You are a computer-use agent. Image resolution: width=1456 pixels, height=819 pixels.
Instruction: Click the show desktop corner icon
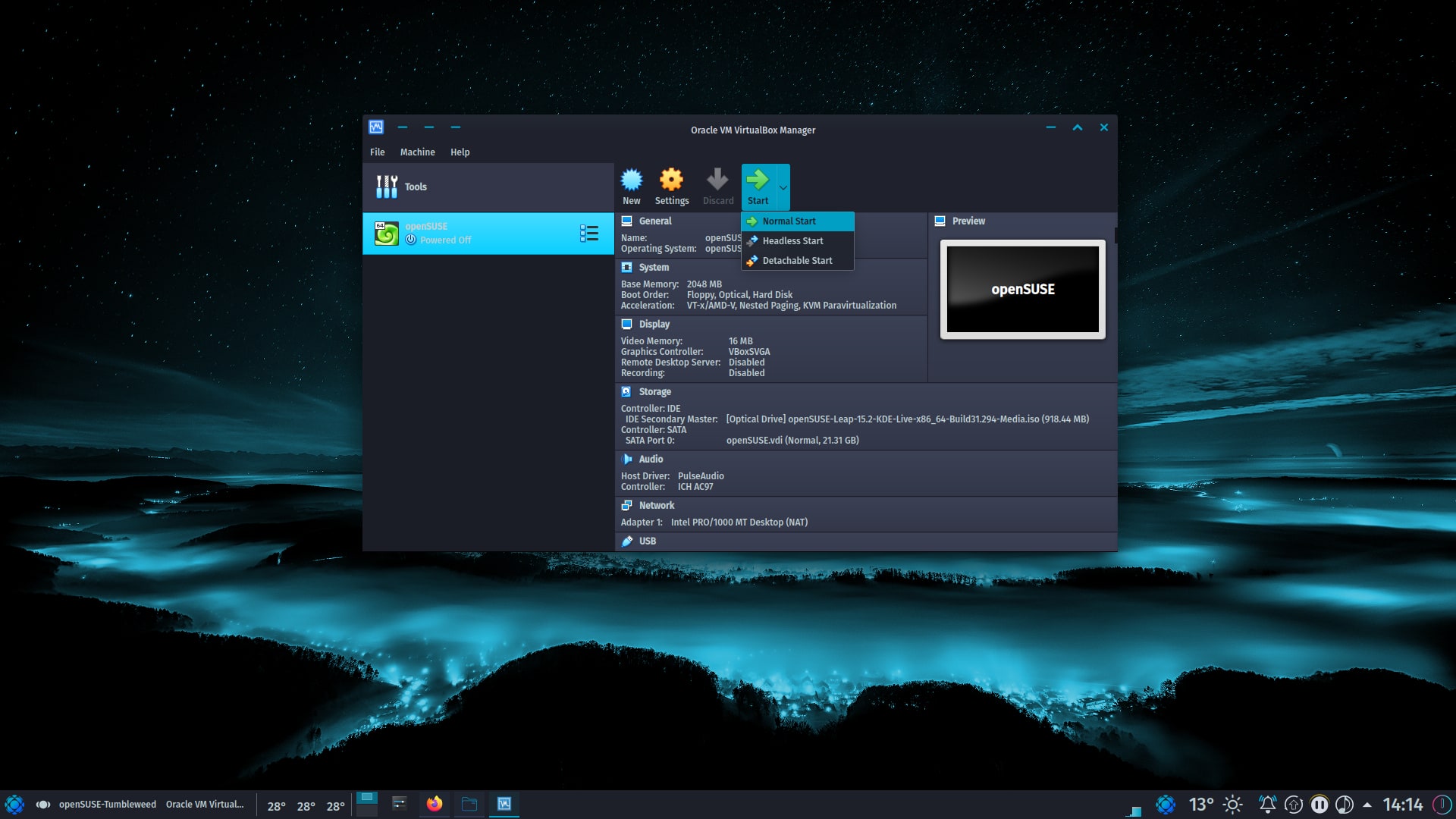(x=1134, y=811)
